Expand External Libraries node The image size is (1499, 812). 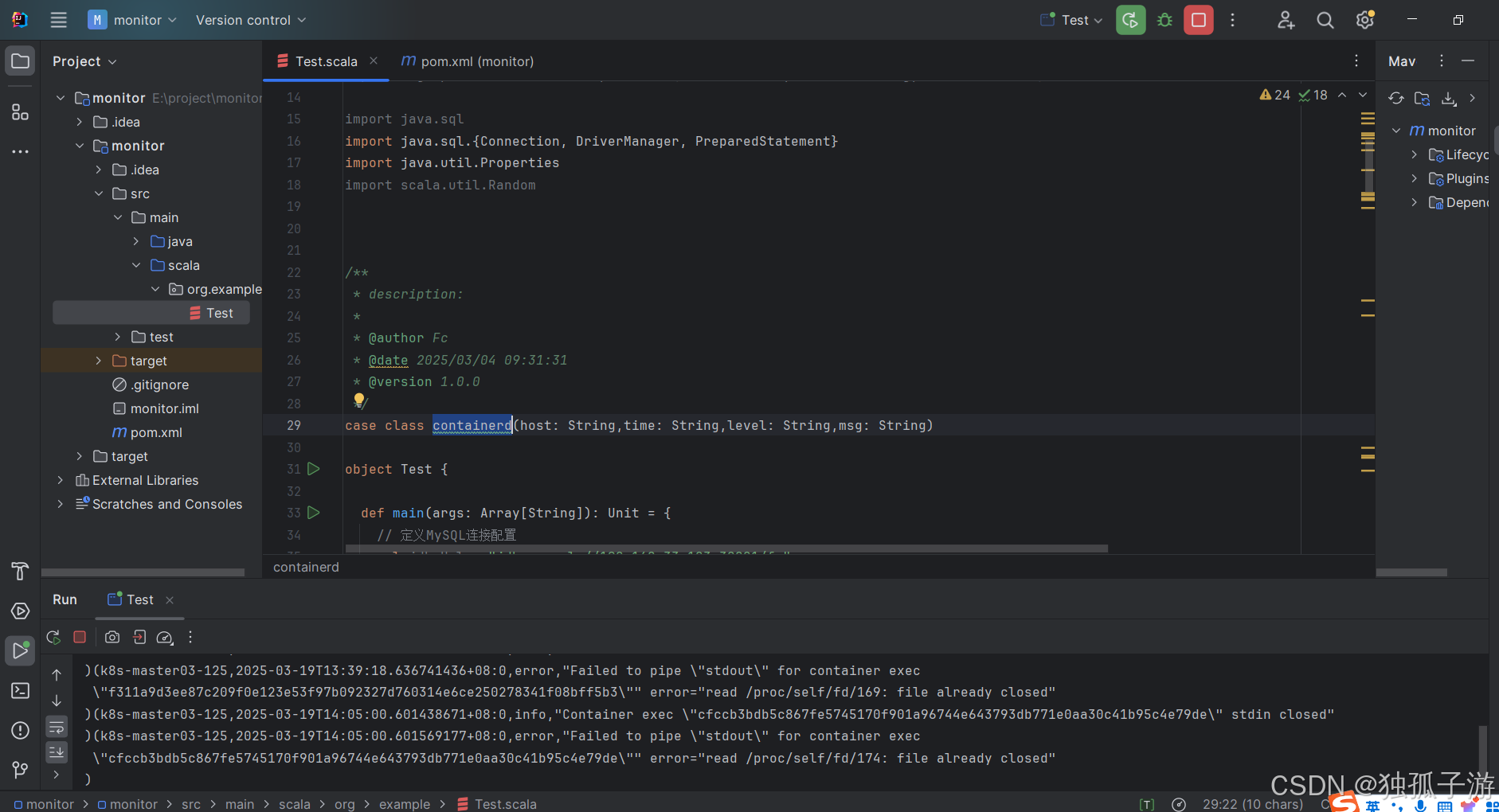coord(60,480)
